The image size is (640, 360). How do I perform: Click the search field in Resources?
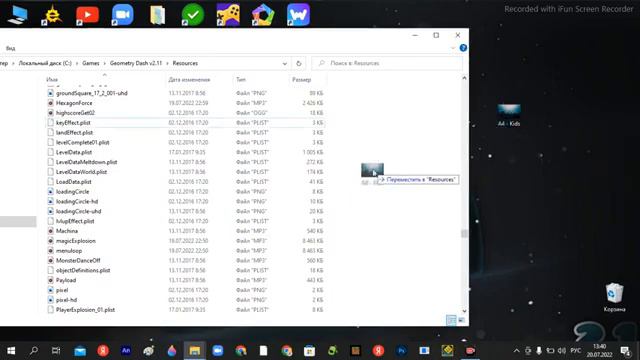[387, 63]
